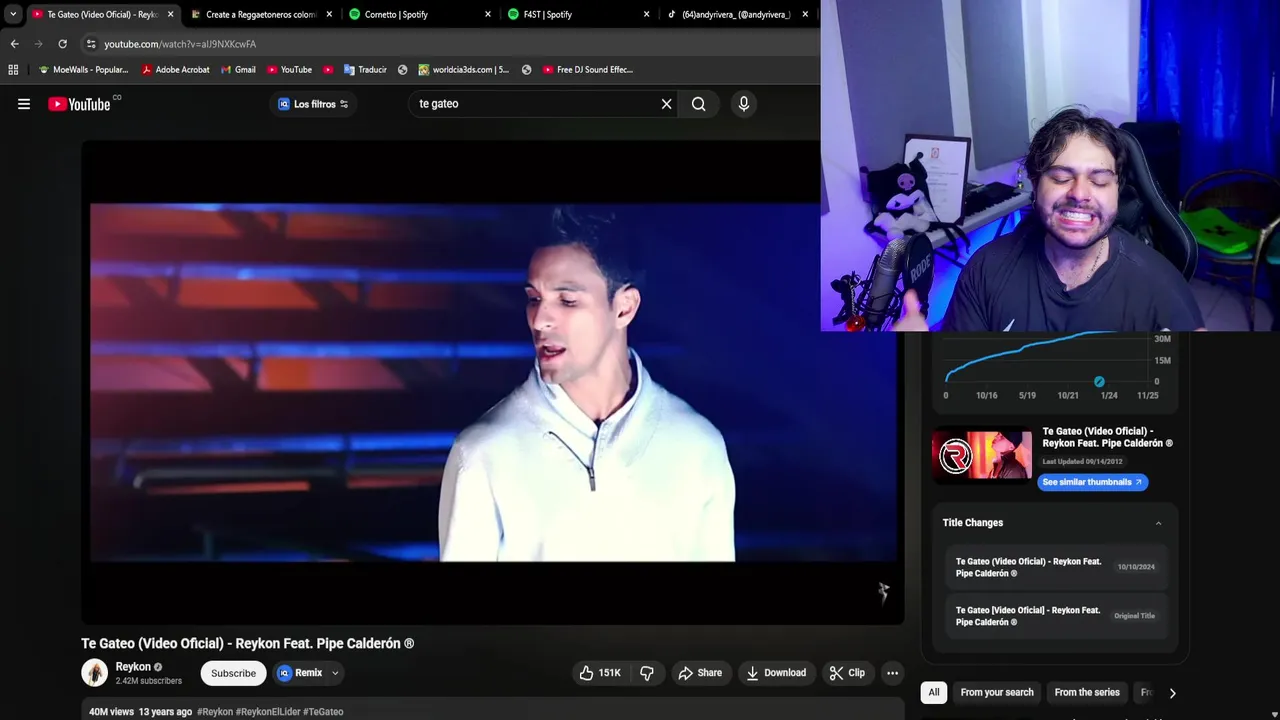Screen dimensions: 1280x720
Task: Close the F4ST Spotify tab
Action: pos(646,14)
